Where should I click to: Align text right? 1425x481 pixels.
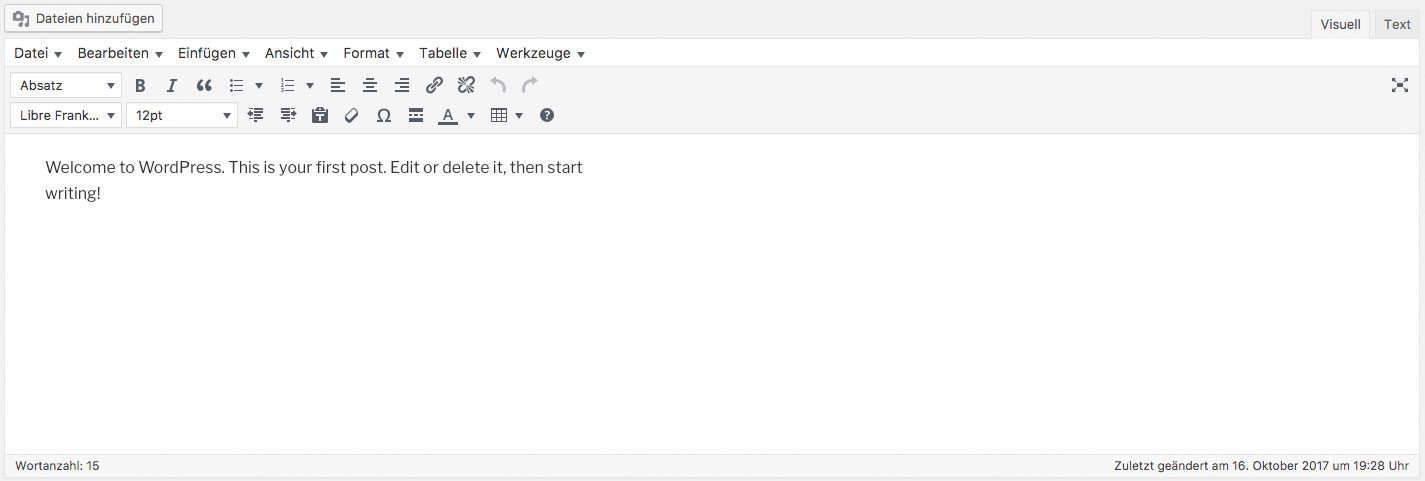coord(402,85)
